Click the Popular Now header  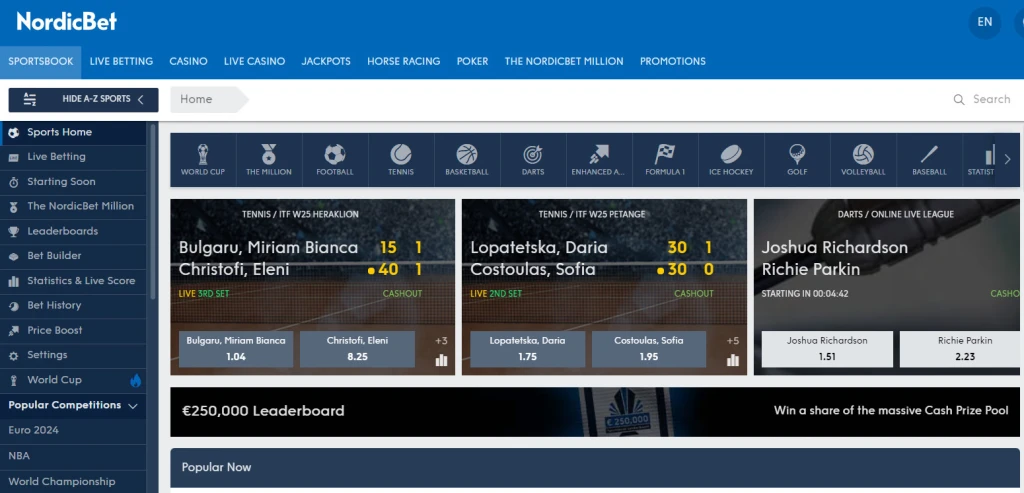pos(595,468)
